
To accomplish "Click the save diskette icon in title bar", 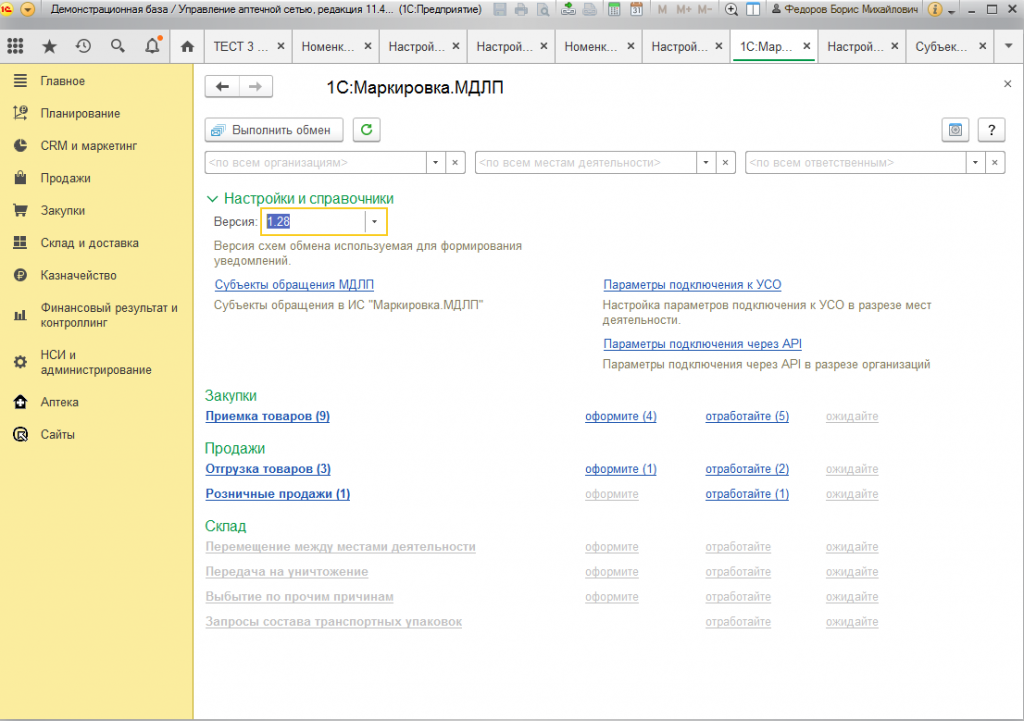I will (x=500, y=9).
